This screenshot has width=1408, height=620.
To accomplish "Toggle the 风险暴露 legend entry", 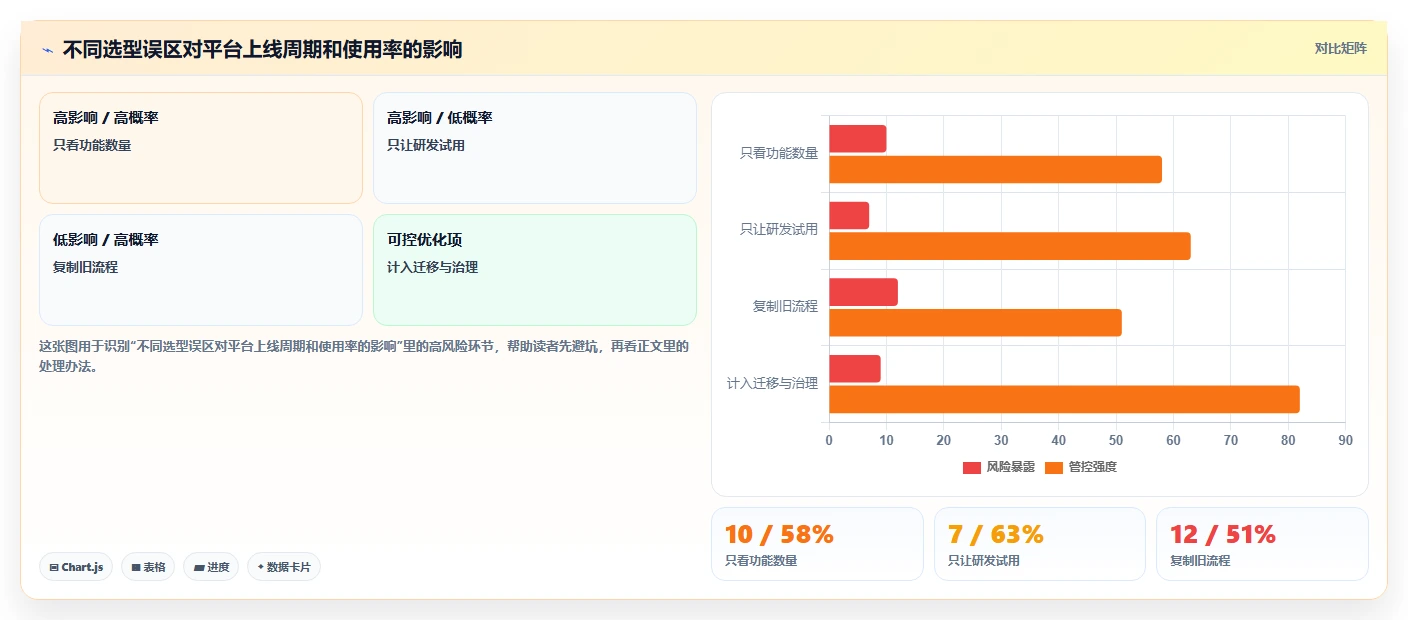I will pos(999,467).
